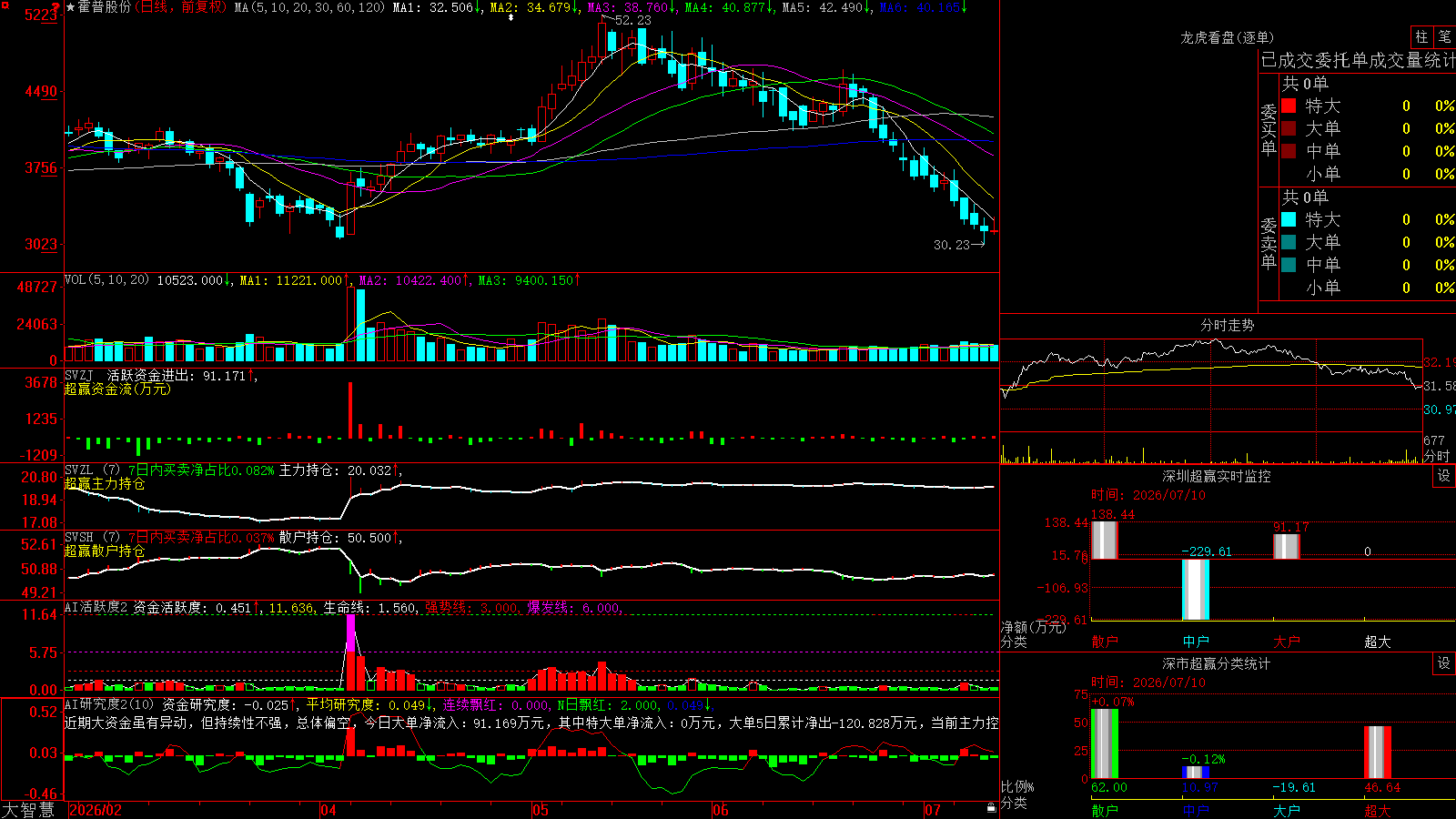Switch to 柱 bar display mode

1421,37
